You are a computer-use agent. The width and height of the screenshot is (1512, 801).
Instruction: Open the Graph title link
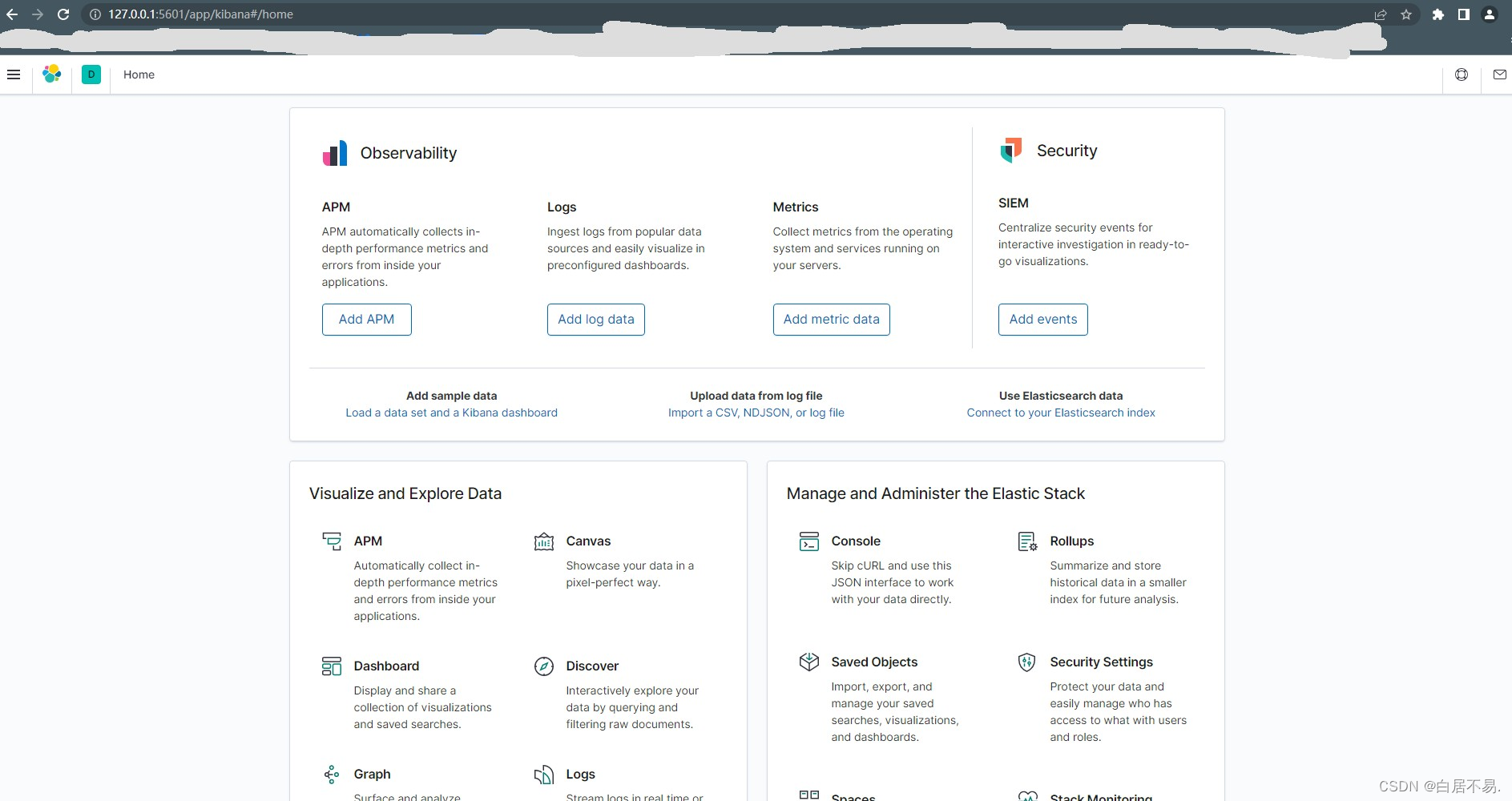[x=372, y=775]
